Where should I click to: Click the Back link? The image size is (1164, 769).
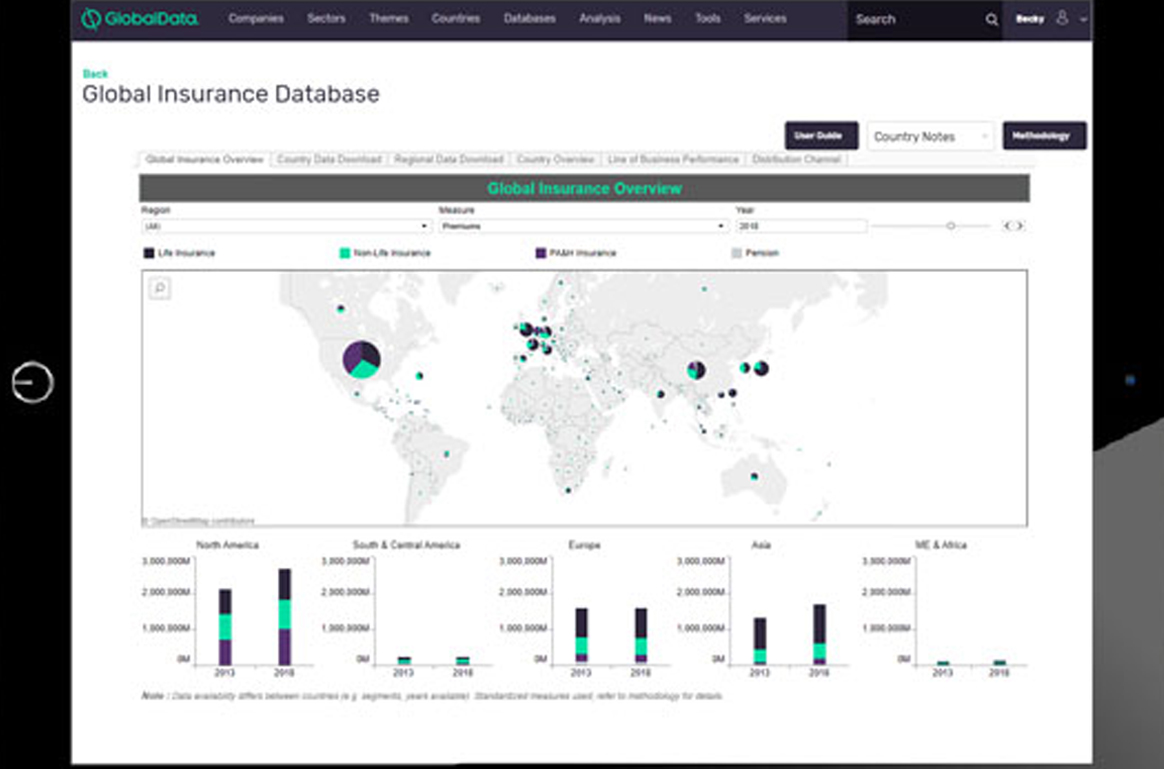(95, 73)
